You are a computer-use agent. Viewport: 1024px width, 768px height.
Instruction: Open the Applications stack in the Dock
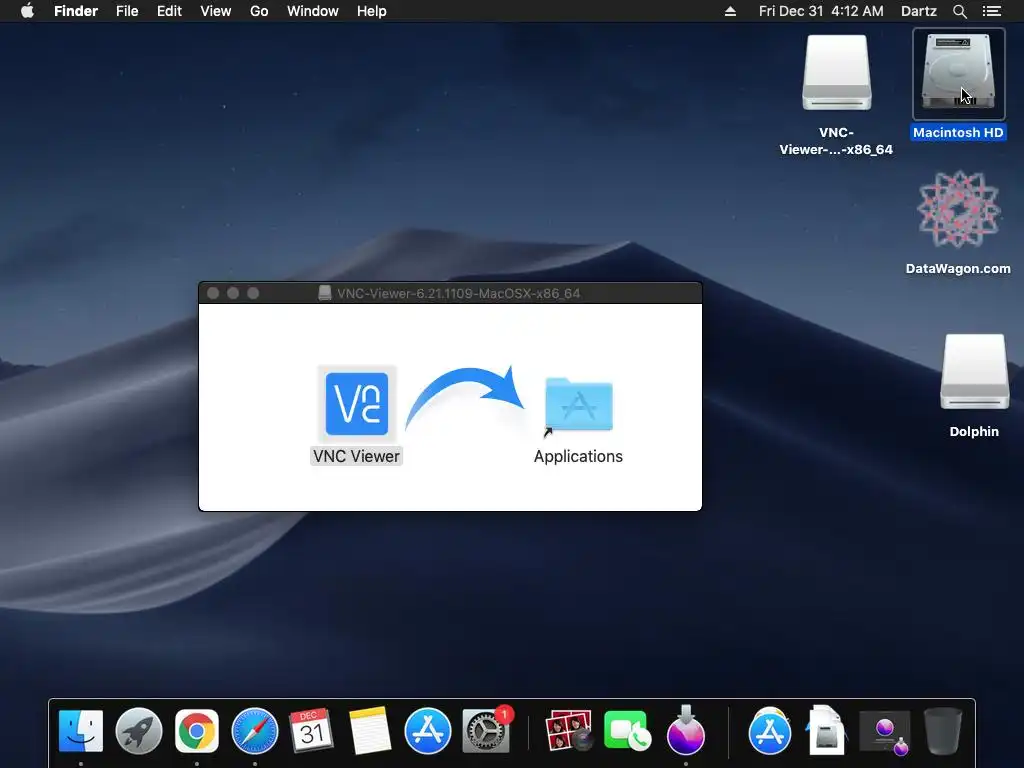[x=770, y=731]
